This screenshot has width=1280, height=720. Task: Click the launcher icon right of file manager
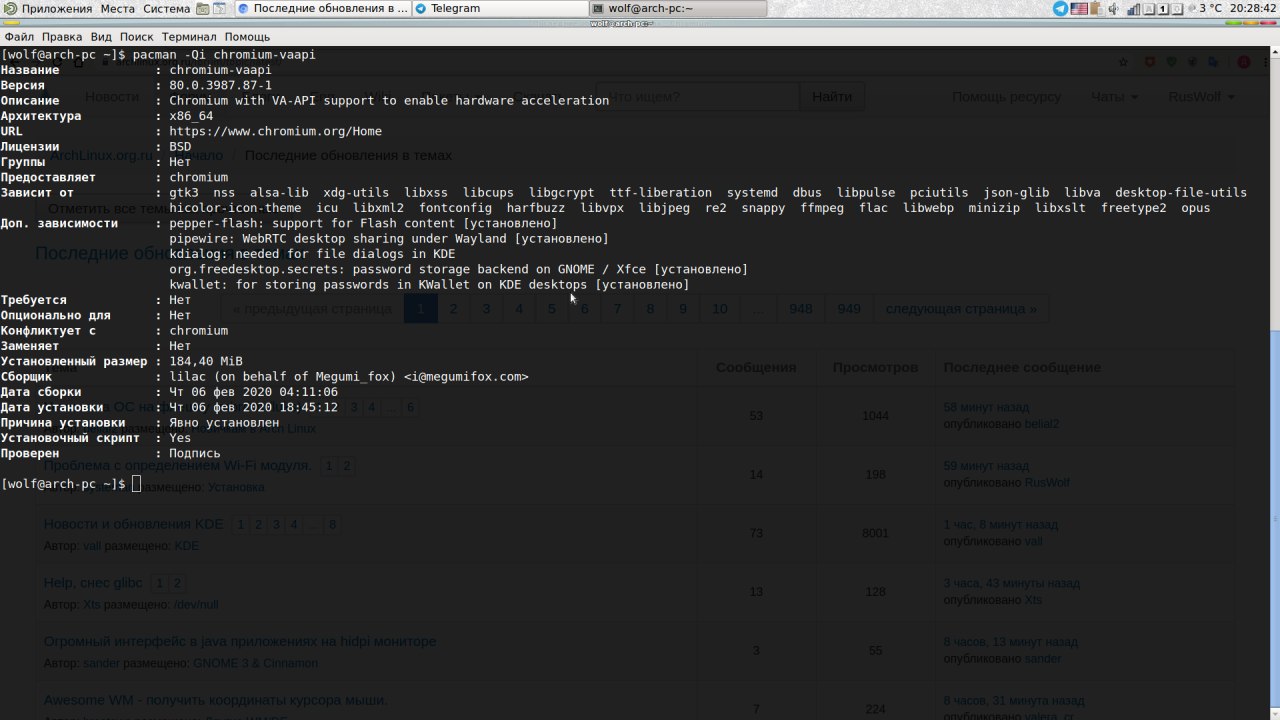220,8
